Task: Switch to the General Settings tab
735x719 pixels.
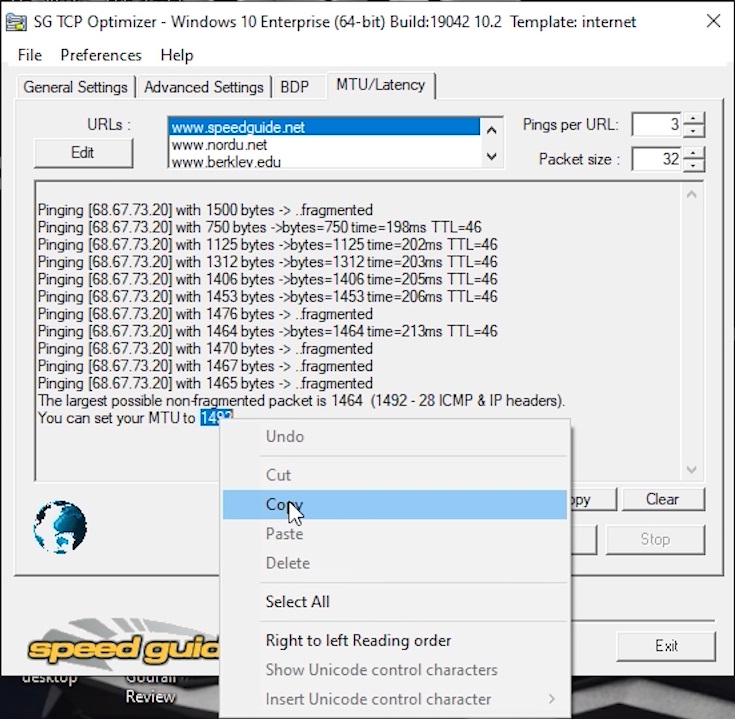Action: tap(75, 87)
